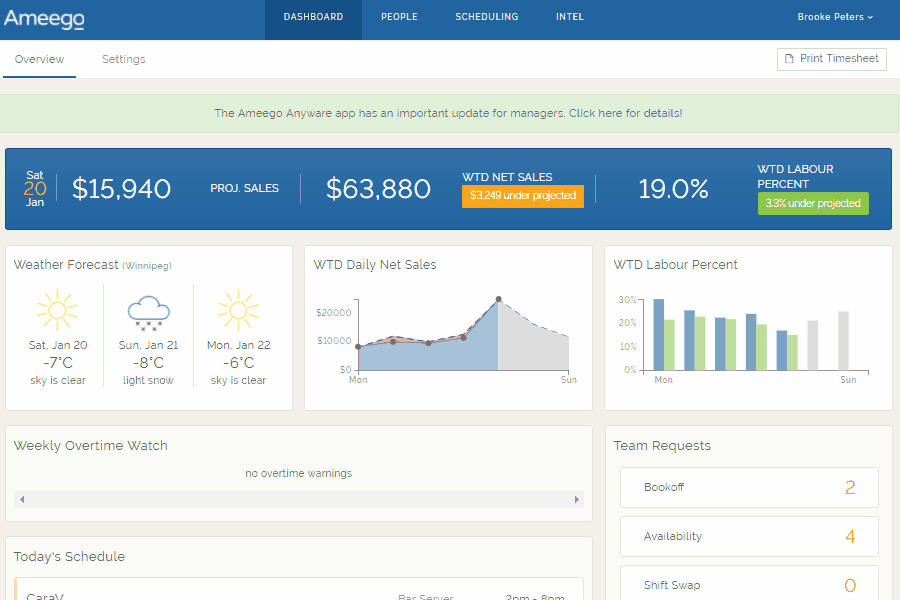Expand the Bookoff team requests row
Screen dimensions: 900x600
tap(748, 487)
